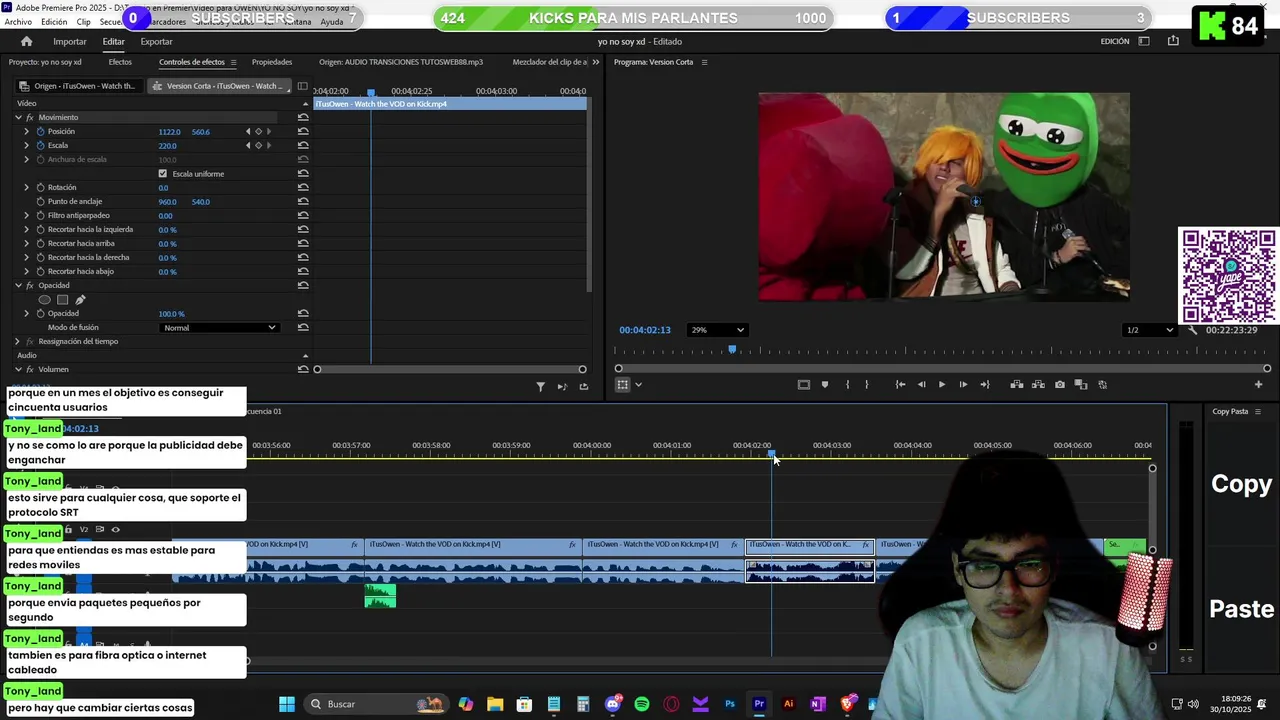Open button editor plus icon
Viewport: 1280px width, 720px height.
tap(1258, 385)
